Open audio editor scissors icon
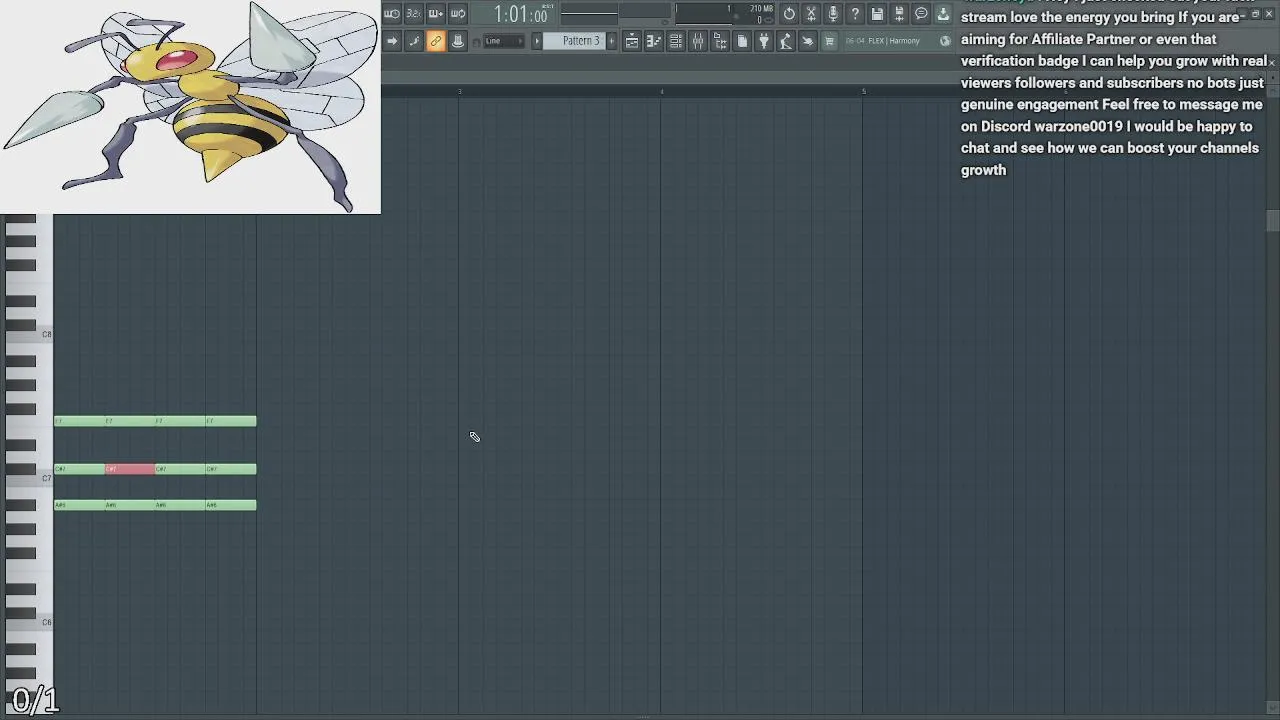This screenshot has width=1280, height=720. click(x=811, y=14)
